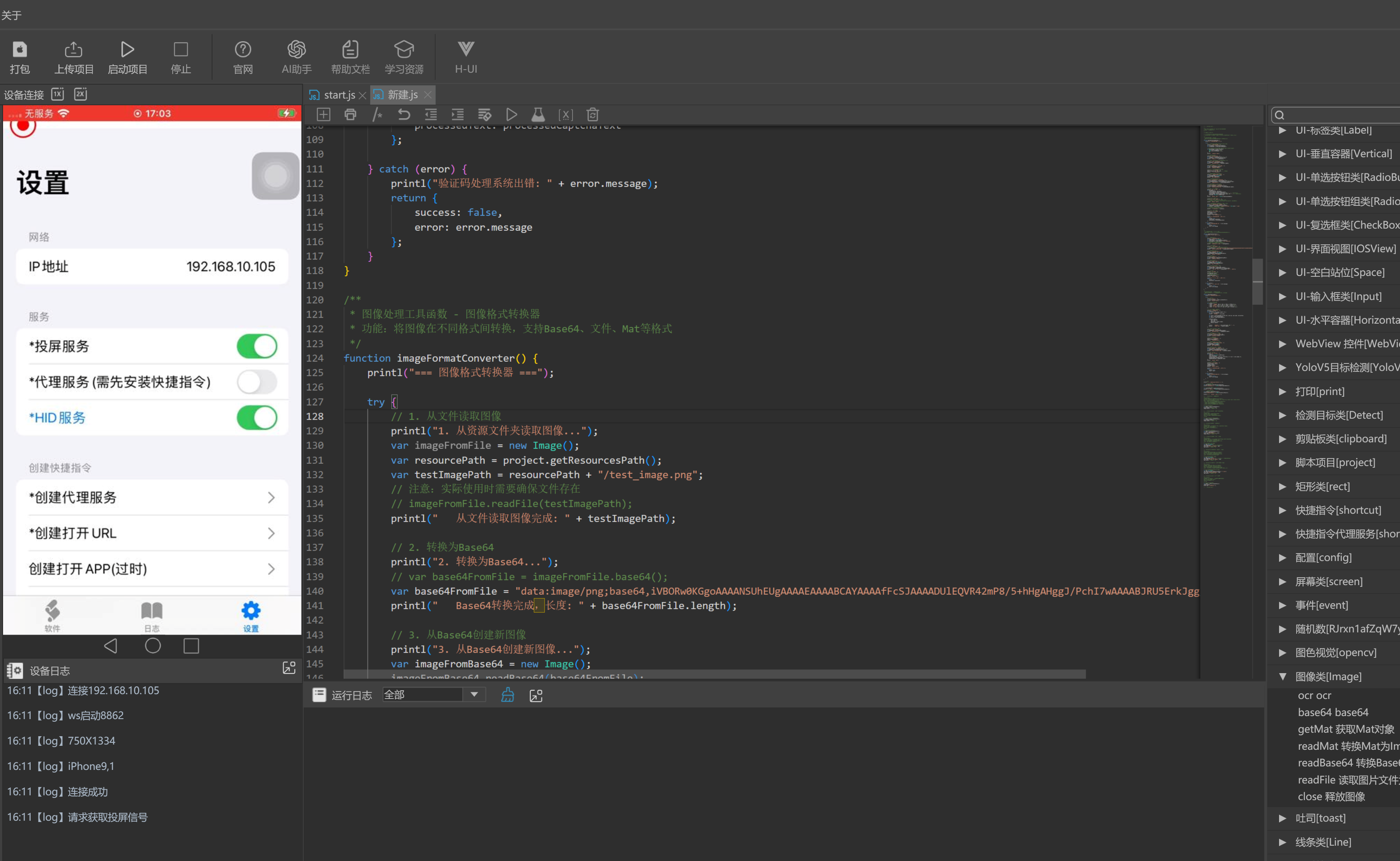
Task: Collapse the 图像类[Image] tree node
Action: pos(1282,677)
